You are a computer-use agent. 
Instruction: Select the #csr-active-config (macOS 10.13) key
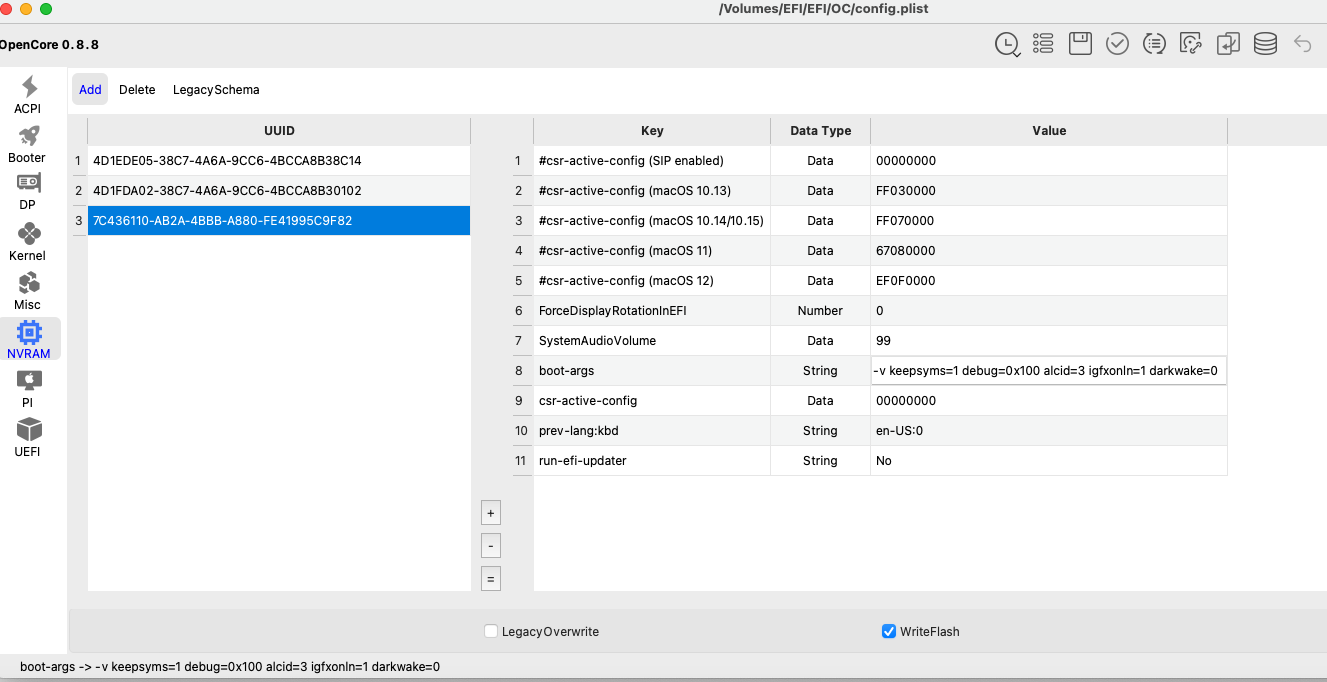tap(652, 190)
